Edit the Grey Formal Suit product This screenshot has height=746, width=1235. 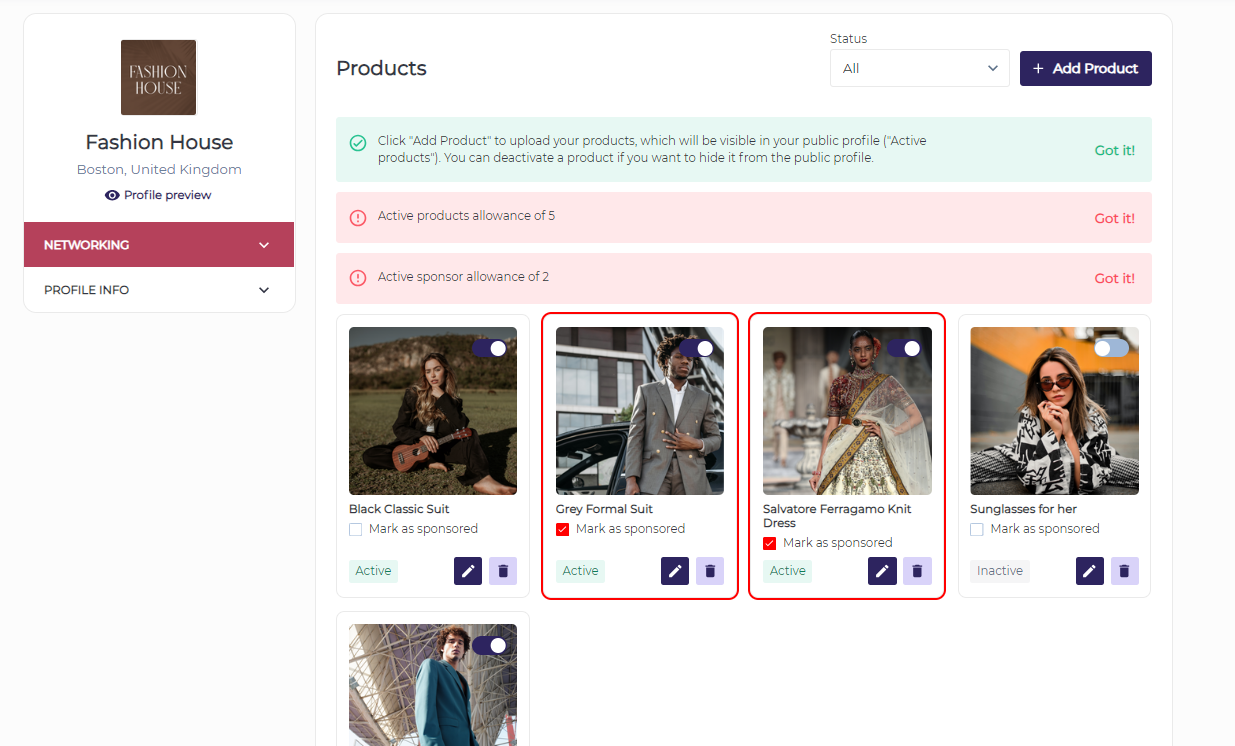pos(675,571)
